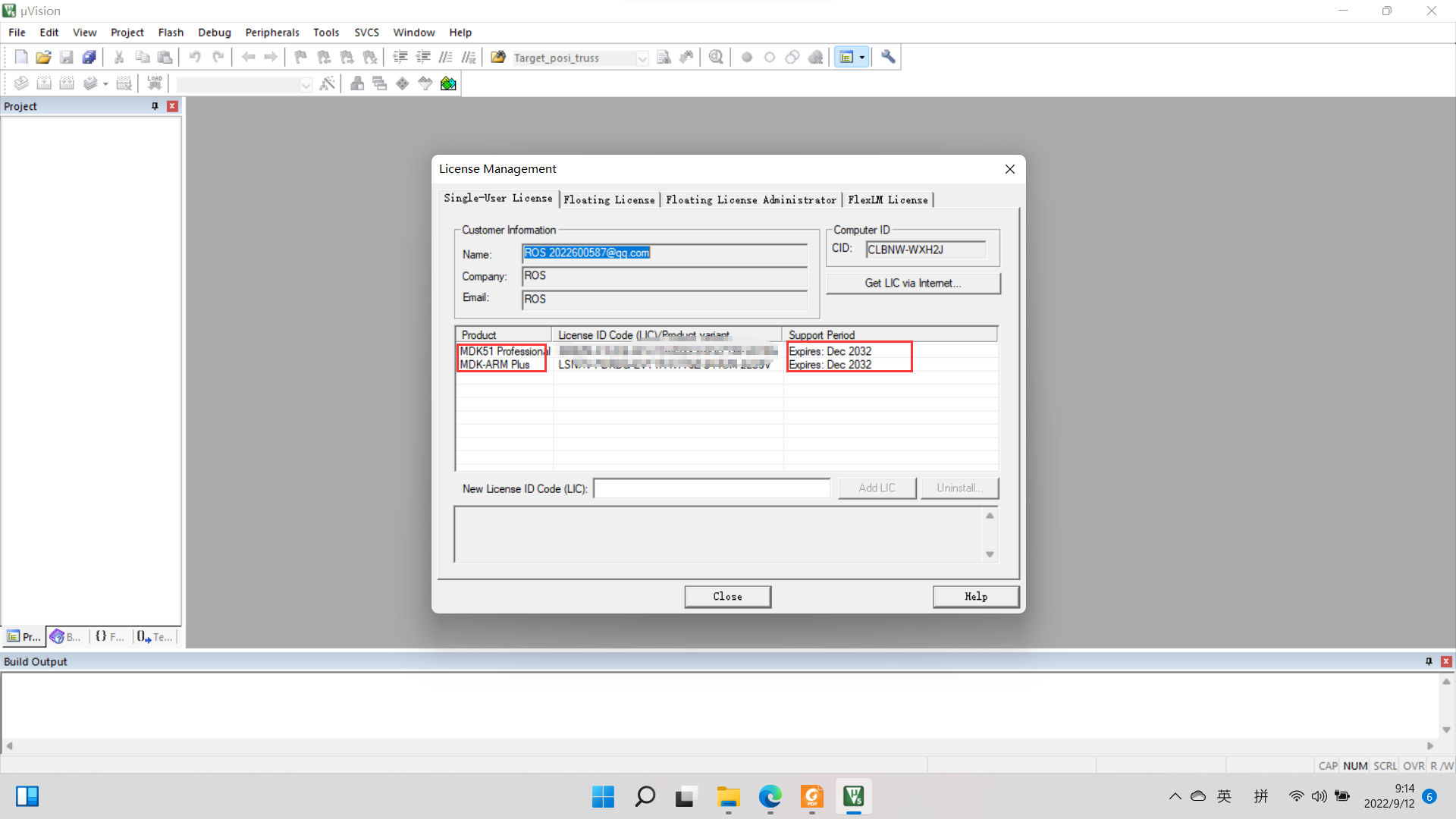Expand the select target combo box
The height and width of the screenshot is (819, 1456).
click(306, 85)
